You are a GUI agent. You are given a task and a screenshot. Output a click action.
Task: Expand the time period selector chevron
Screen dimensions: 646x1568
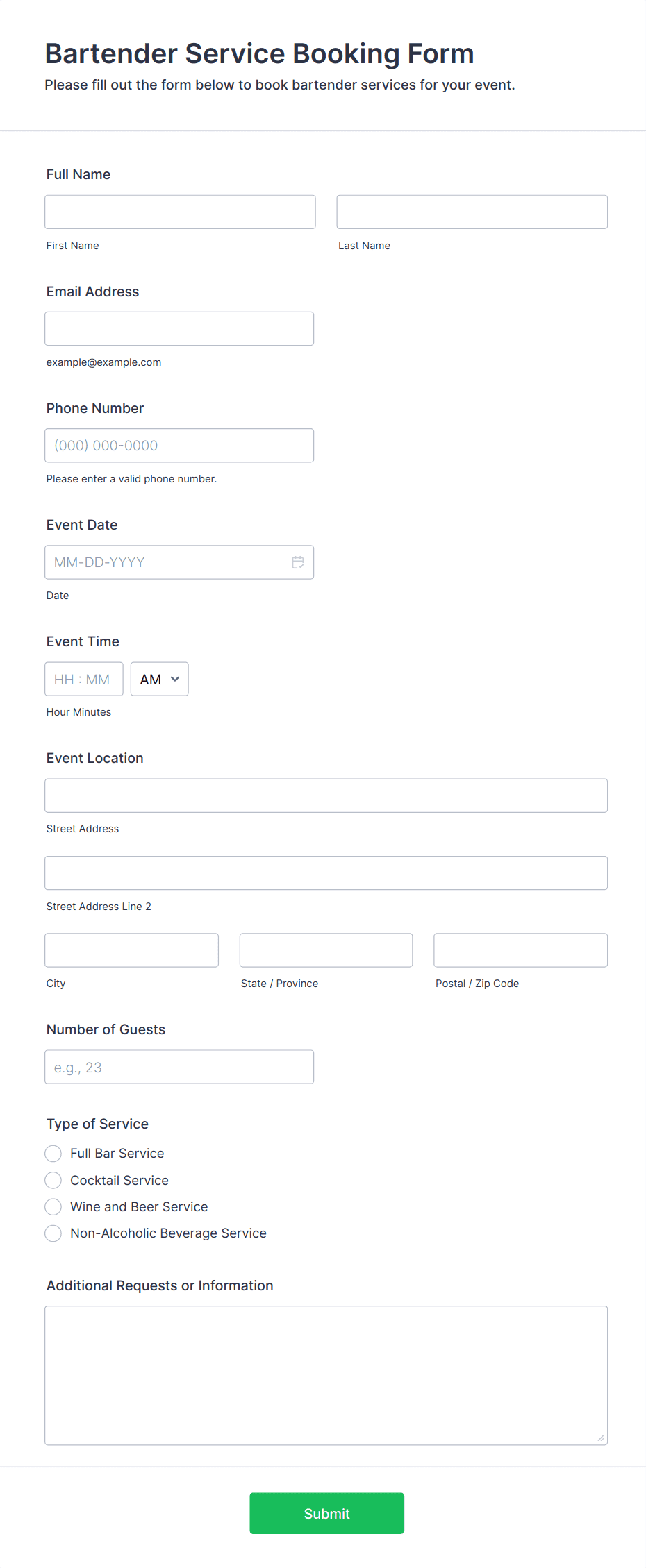pos(175,679)
